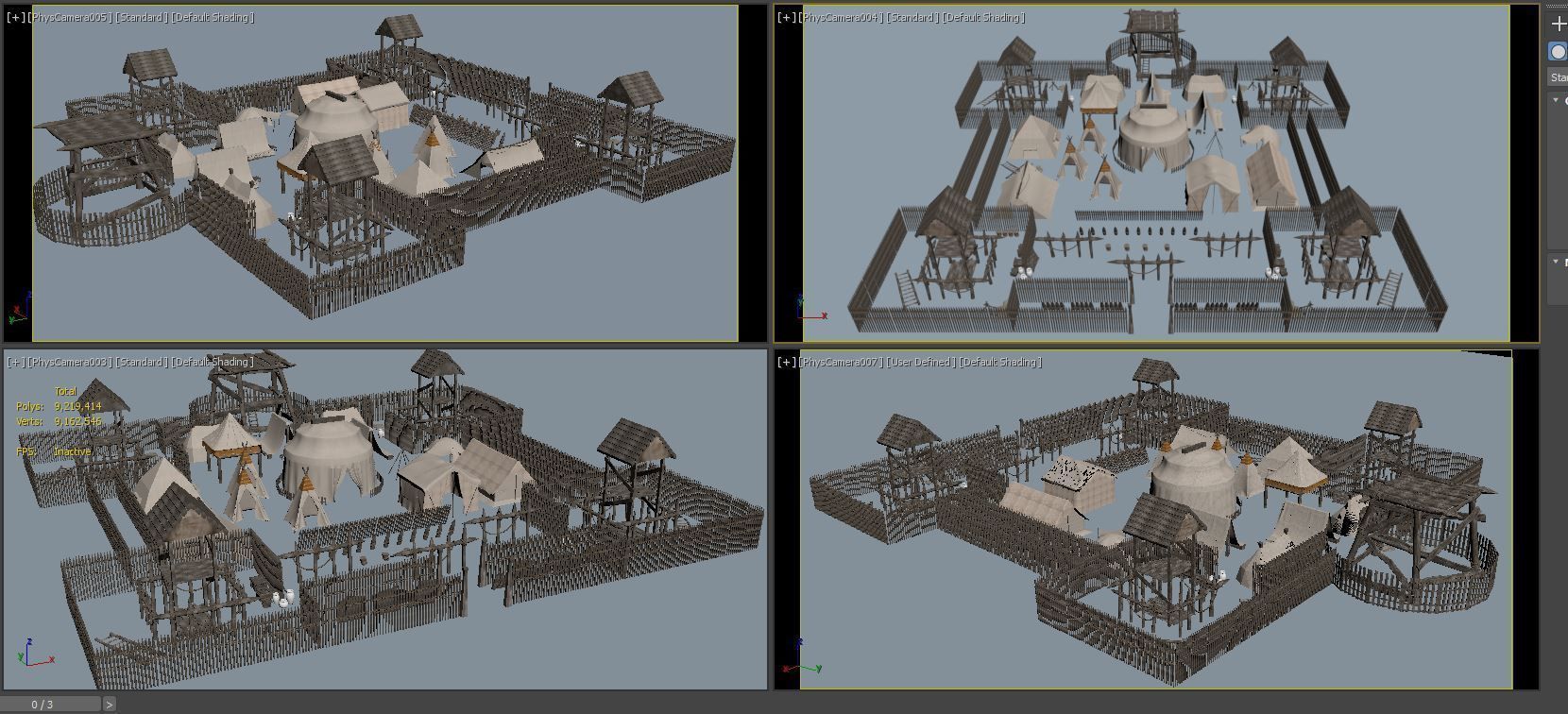Collapse the lower command panel rollout arrow
1568x714 pixels.
(1556, 262)
